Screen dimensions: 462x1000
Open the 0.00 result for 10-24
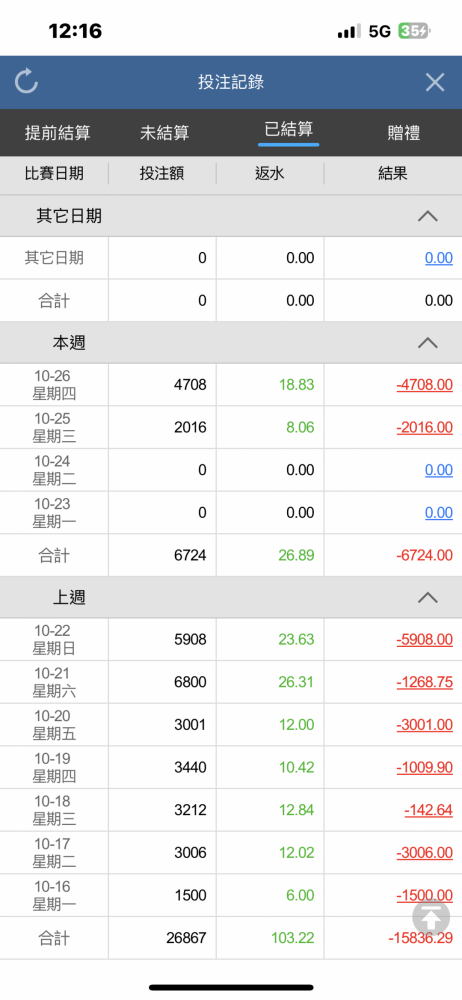click(439, 470)
